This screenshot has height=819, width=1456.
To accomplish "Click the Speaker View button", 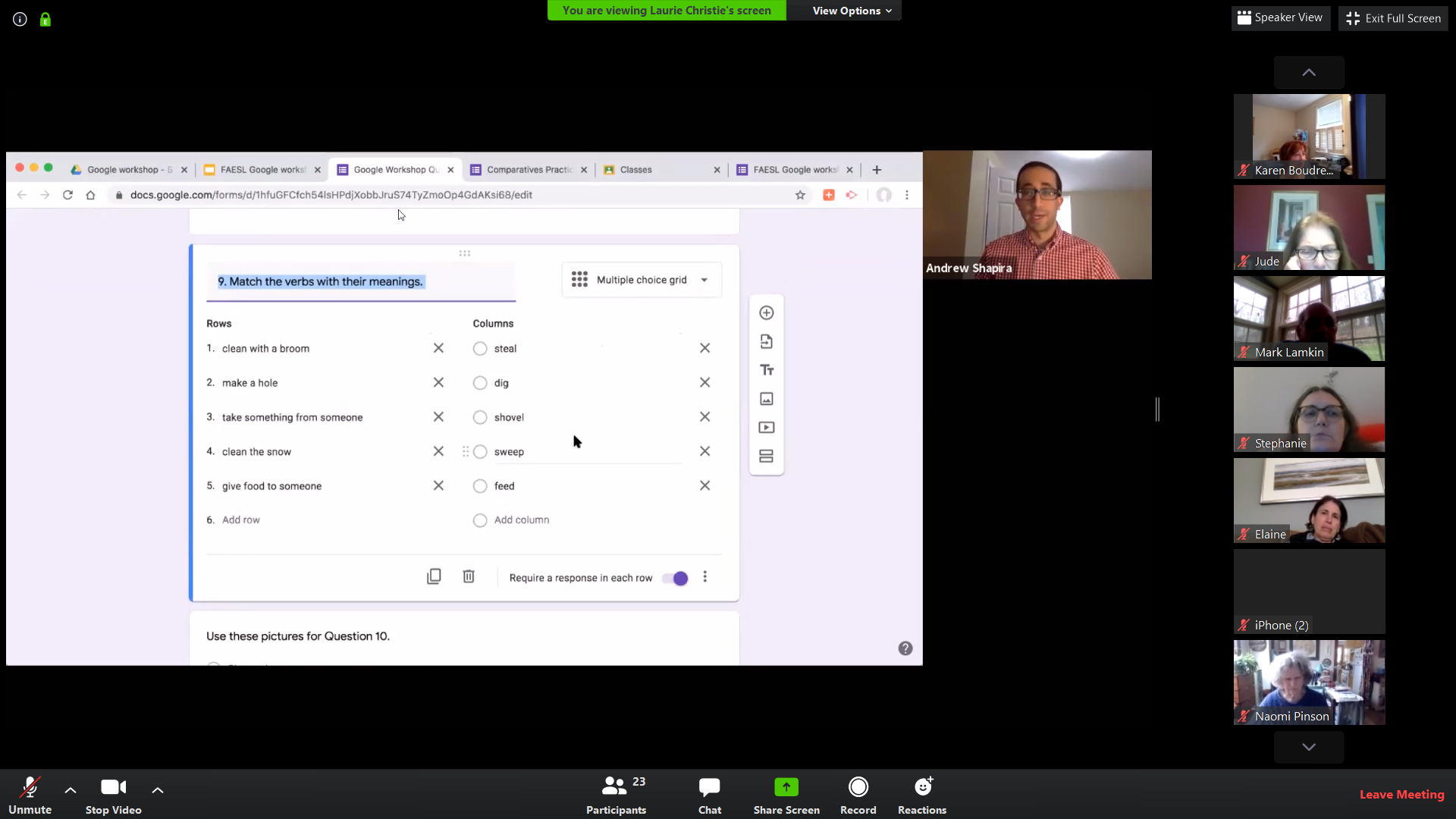I will (x=1279, y=18).
